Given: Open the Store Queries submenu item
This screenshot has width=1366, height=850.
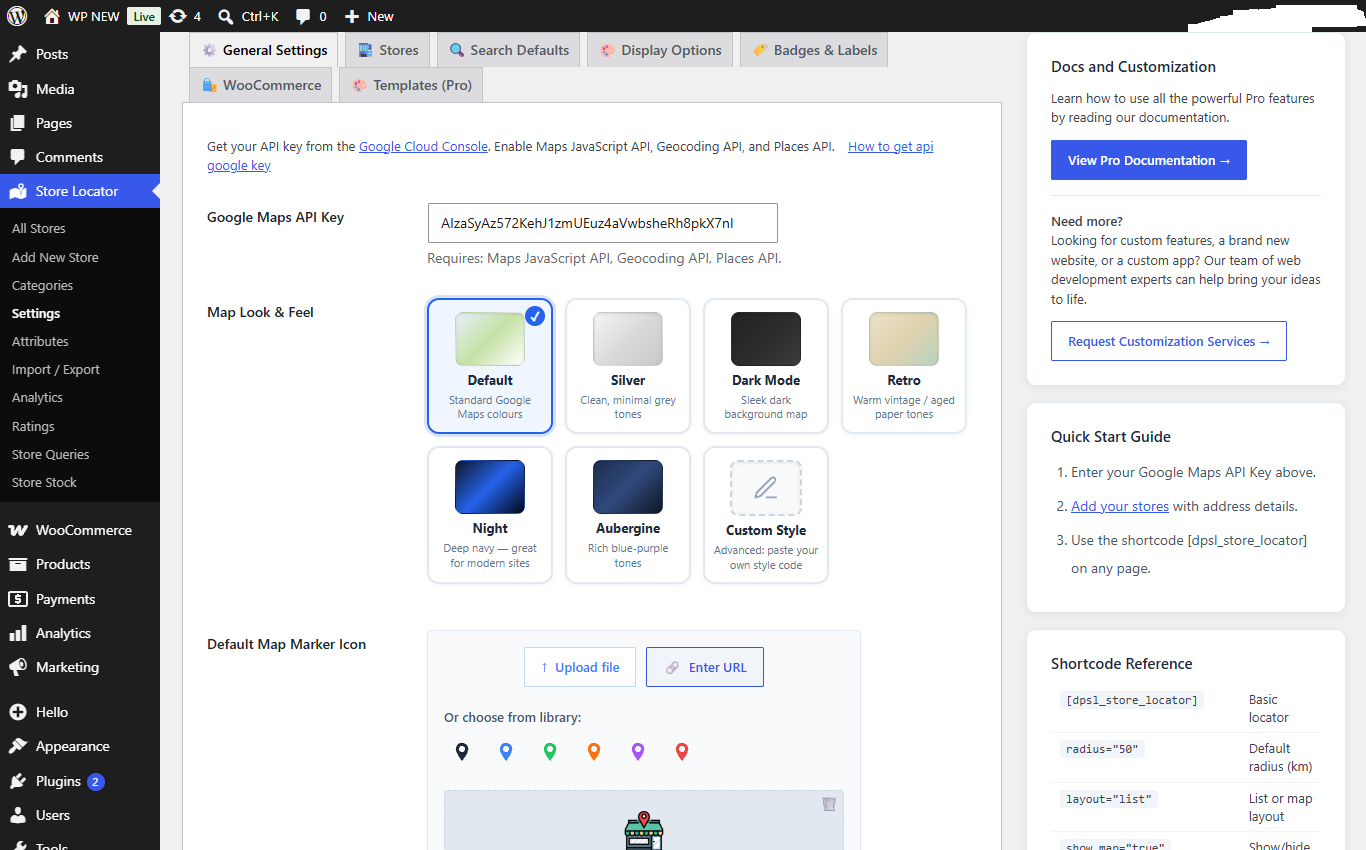Looking at the screenshot, I should pos(51,454).
